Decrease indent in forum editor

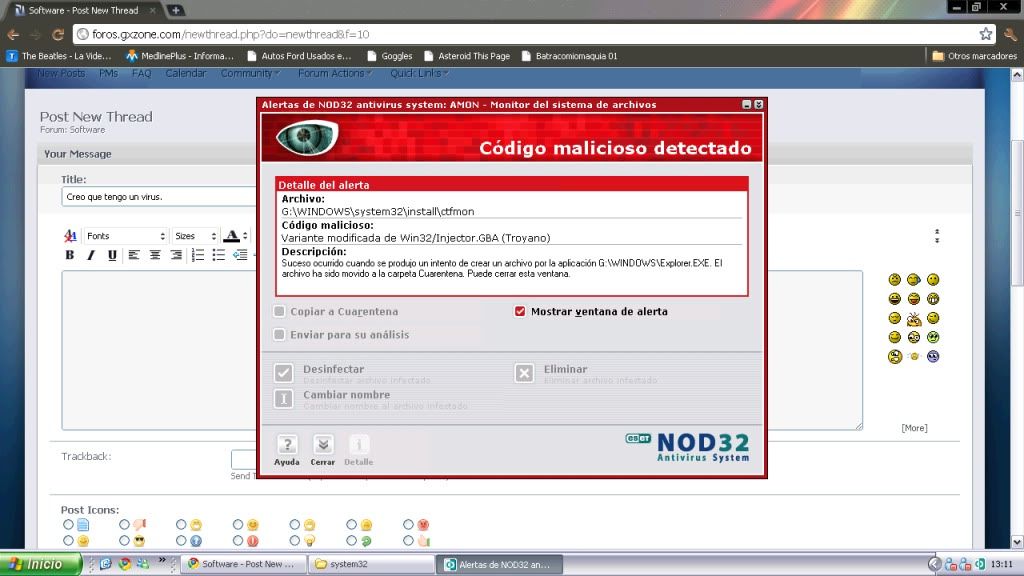click(240, 255)
